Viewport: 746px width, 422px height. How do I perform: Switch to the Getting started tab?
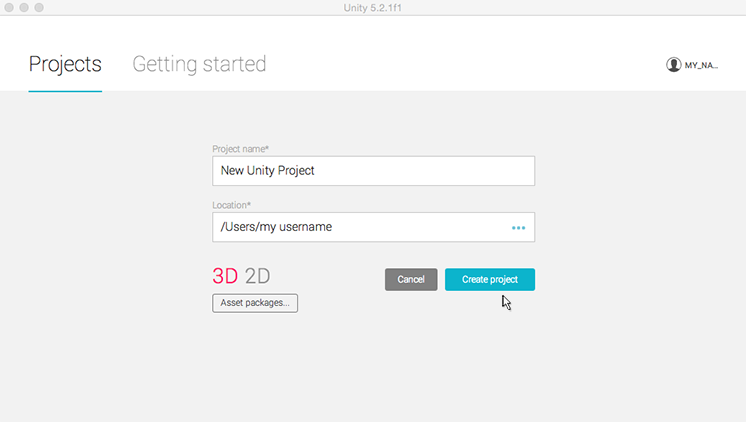point(199,64)
